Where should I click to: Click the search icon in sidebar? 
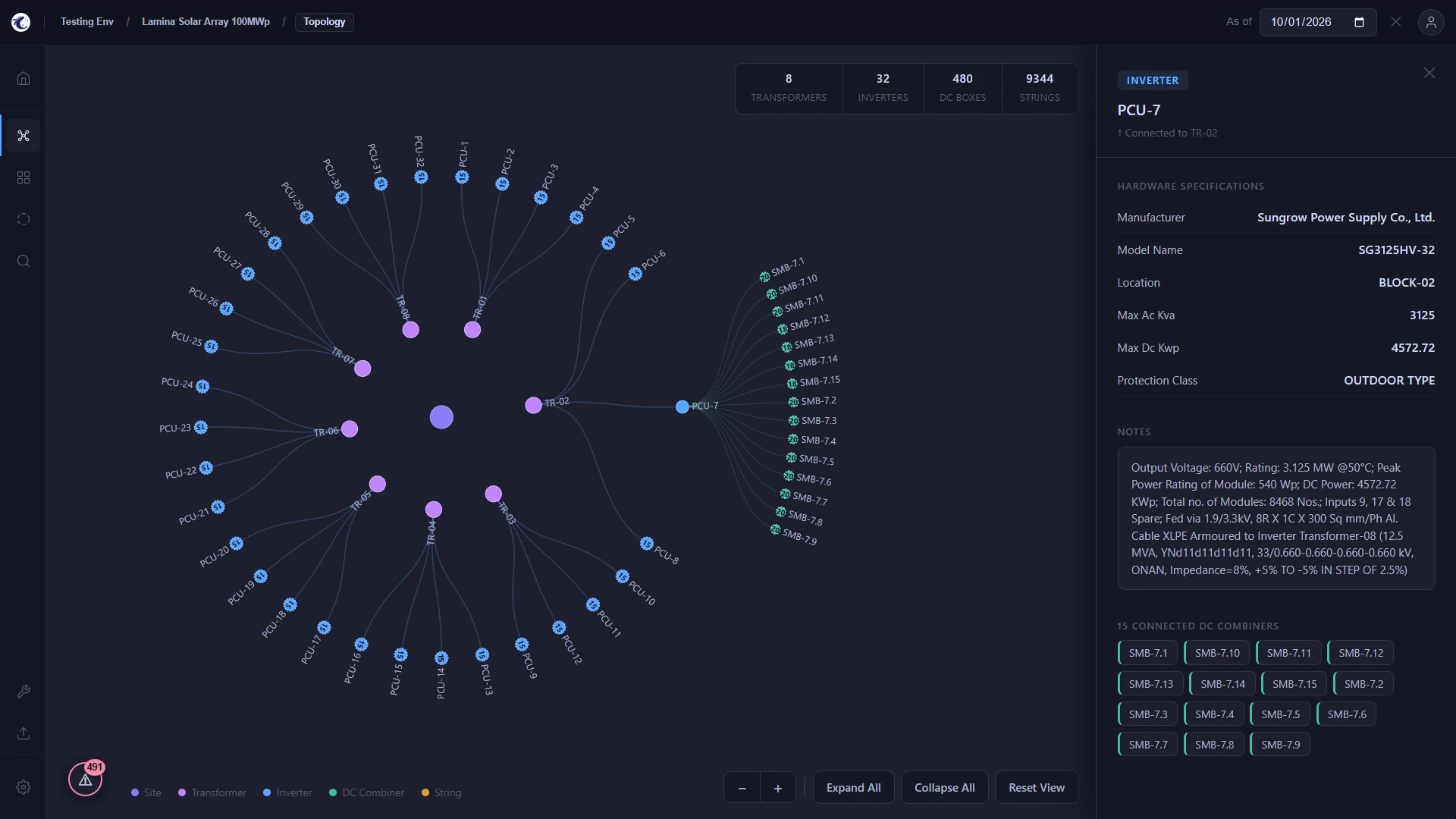[24, 261]
